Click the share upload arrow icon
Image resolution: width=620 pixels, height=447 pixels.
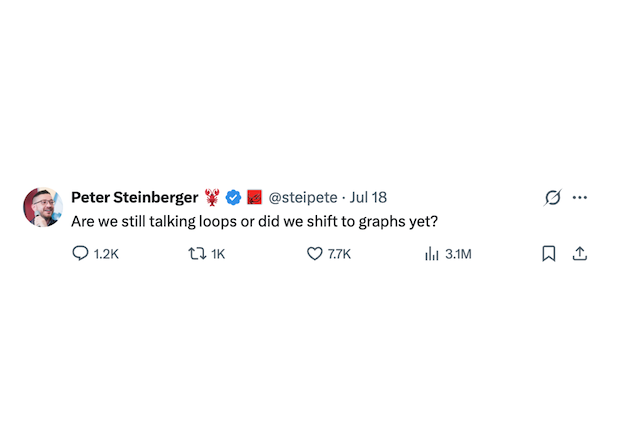580,253
